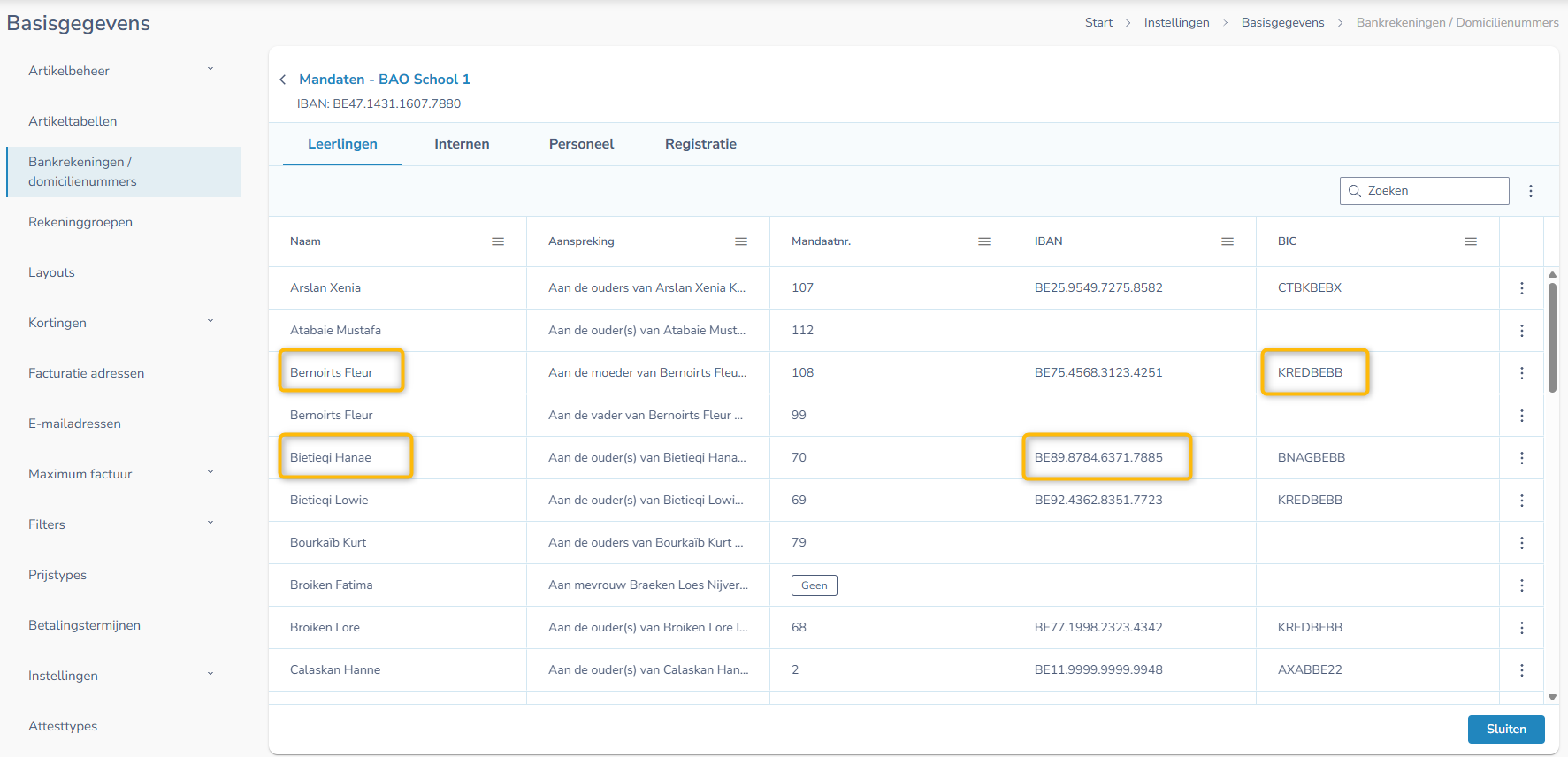1568x757 pixels.
Task: Switch to the Internen tab
Action: [462, 144]
